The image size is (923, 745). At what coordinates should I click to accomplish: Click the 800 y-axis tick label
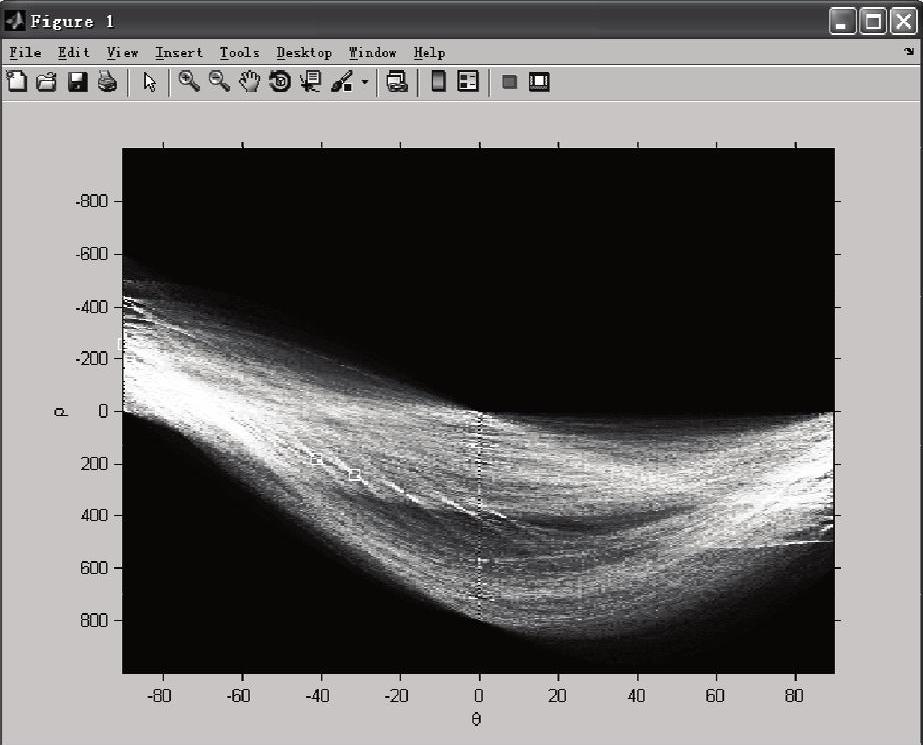coord(94,620)
